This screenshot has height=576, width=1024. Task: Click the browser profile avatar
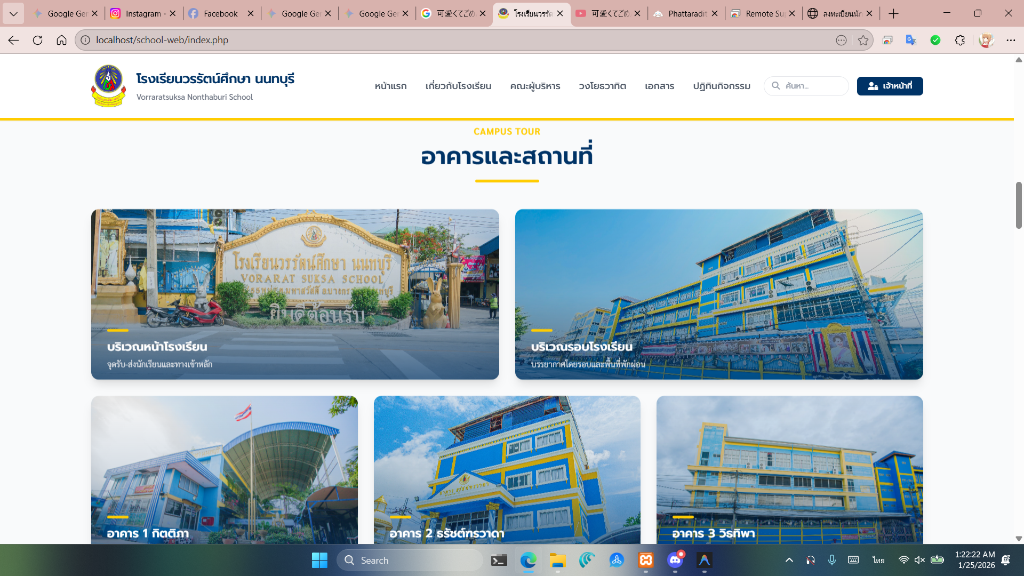(986, 42)
